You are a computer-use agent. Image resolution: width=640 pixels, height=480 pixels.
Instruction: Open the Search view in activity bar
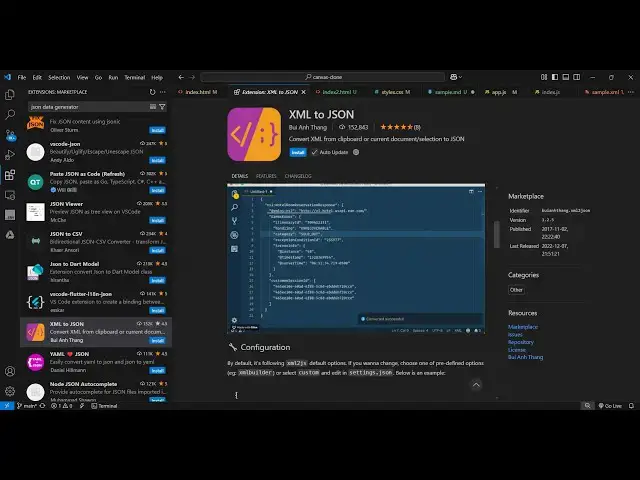(10, 114)
